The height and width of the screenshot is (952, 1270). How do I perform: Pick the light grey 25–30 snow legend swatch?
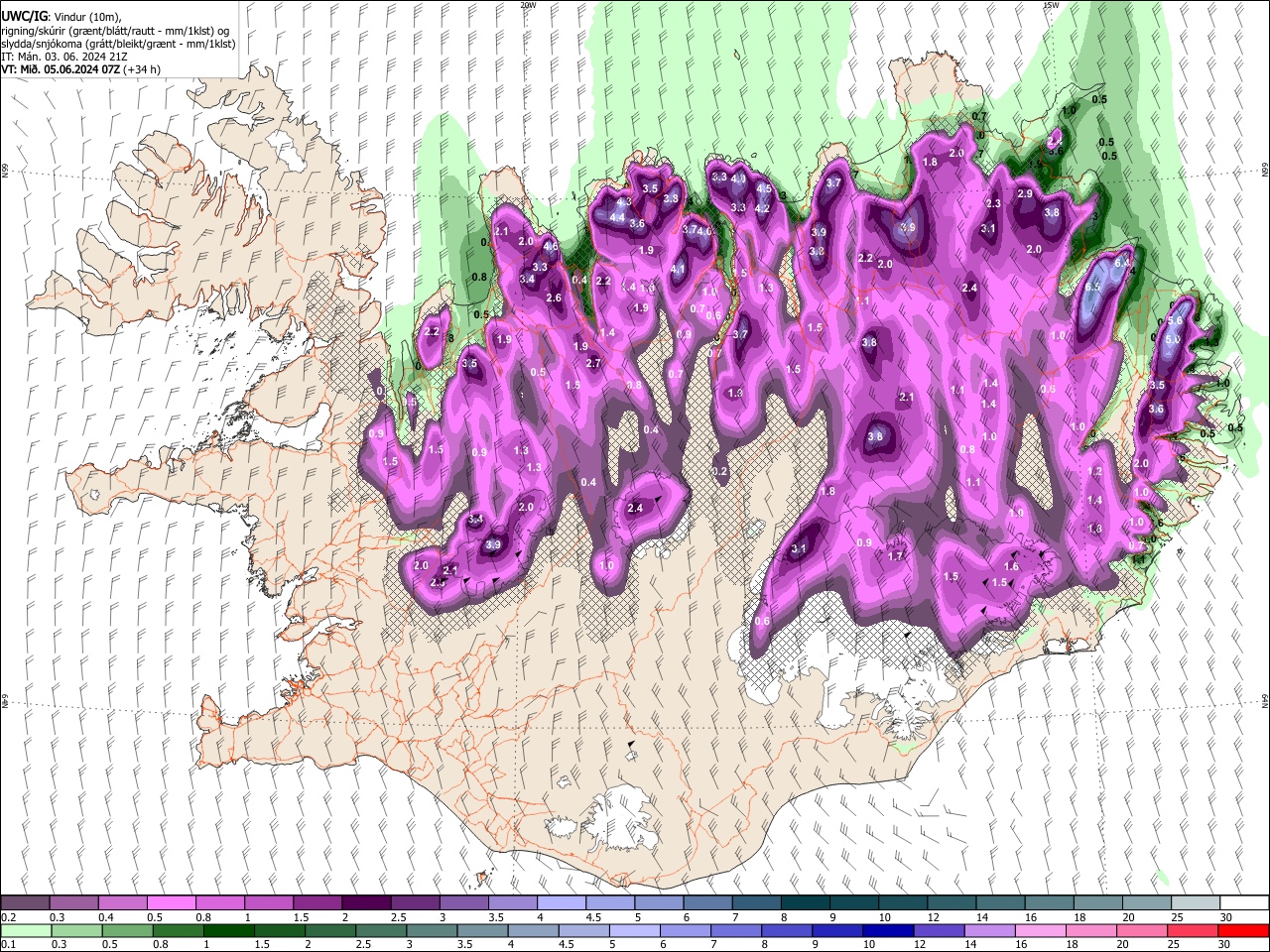click(1197, 903)
